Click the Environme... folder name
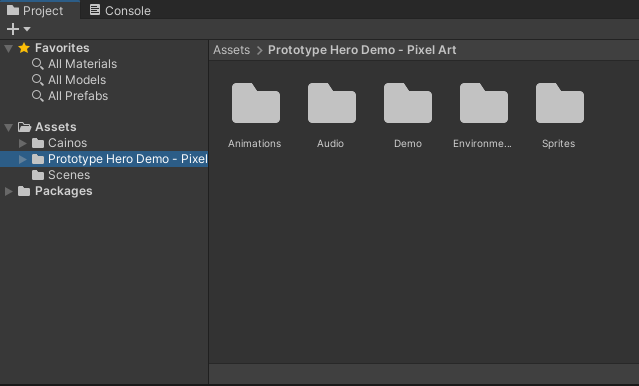The image size is (639, 386). coord(482,143)
